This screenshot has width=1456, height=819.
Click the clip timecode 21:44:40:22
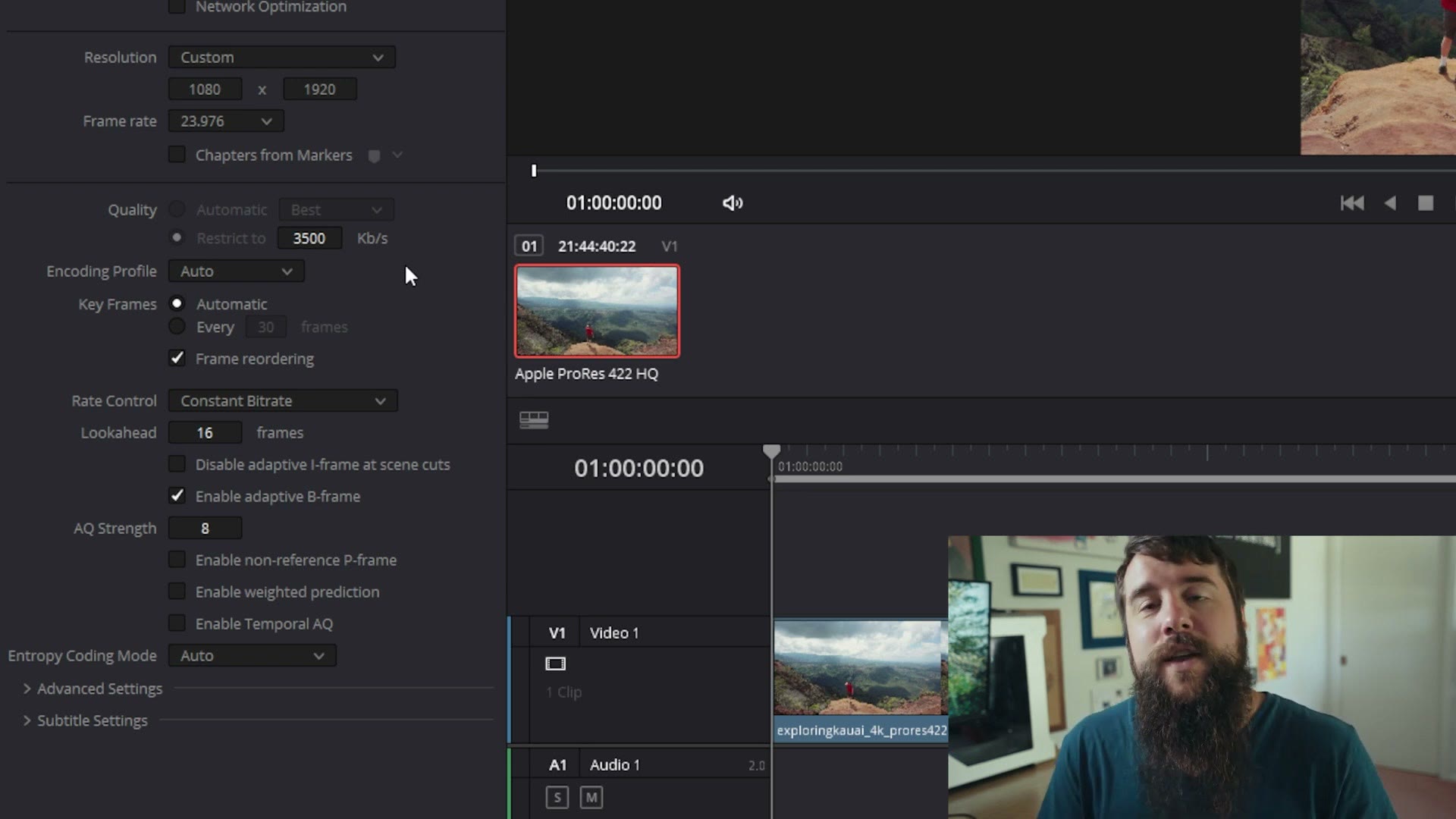click(x=597, y=246)
